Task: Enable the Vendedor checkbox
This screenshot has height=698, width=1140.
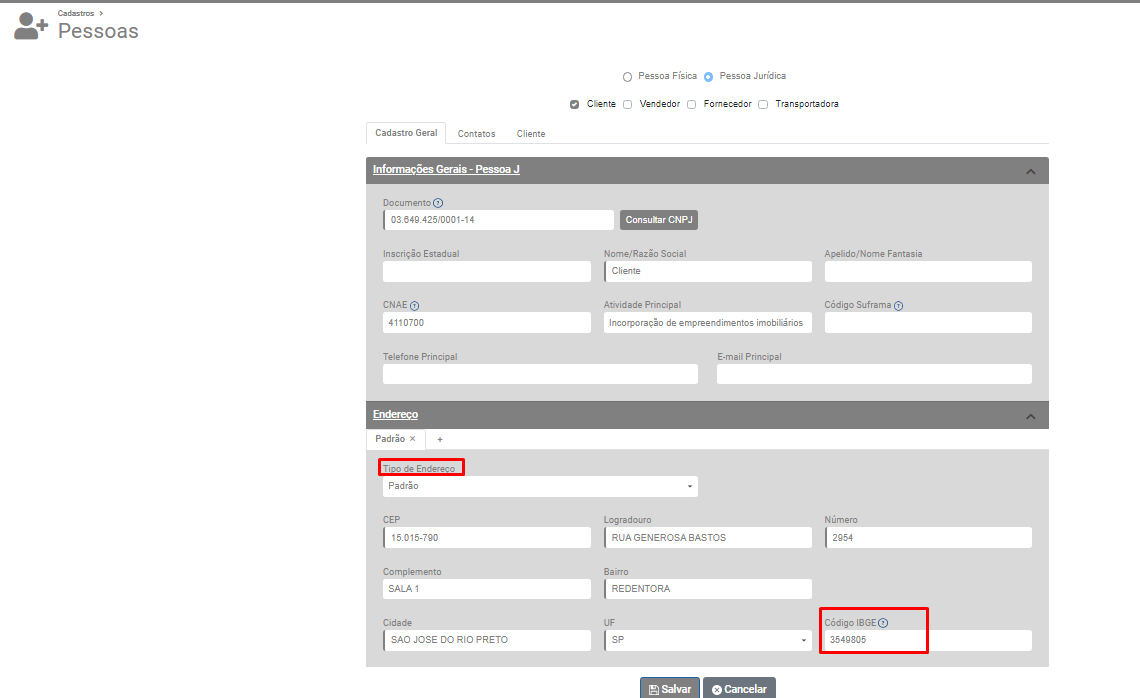Action: pyautogui.click(x=627, y=104)
